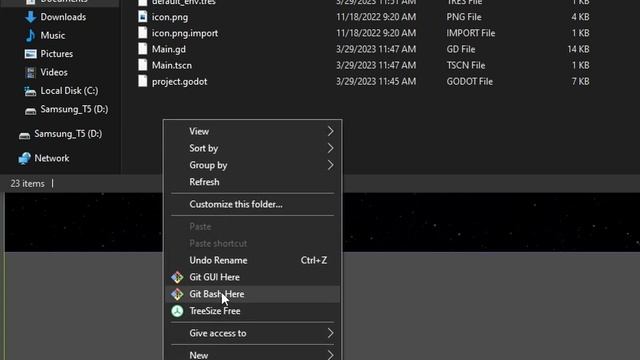Screen dimensions: 640x360
Task: Click the GD File type cell
Action: 460,49
